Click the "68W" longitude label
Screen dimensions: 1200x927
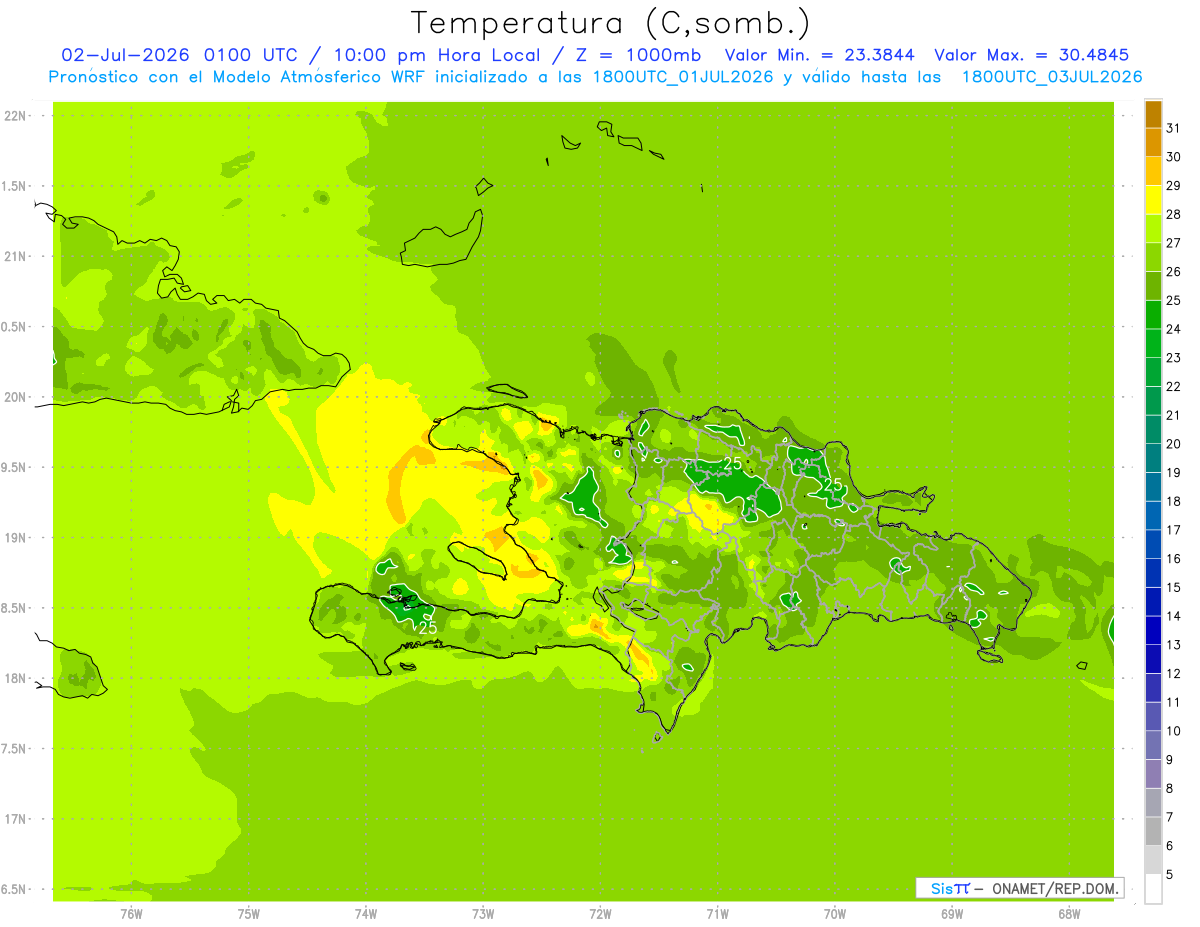(1068, 913)
